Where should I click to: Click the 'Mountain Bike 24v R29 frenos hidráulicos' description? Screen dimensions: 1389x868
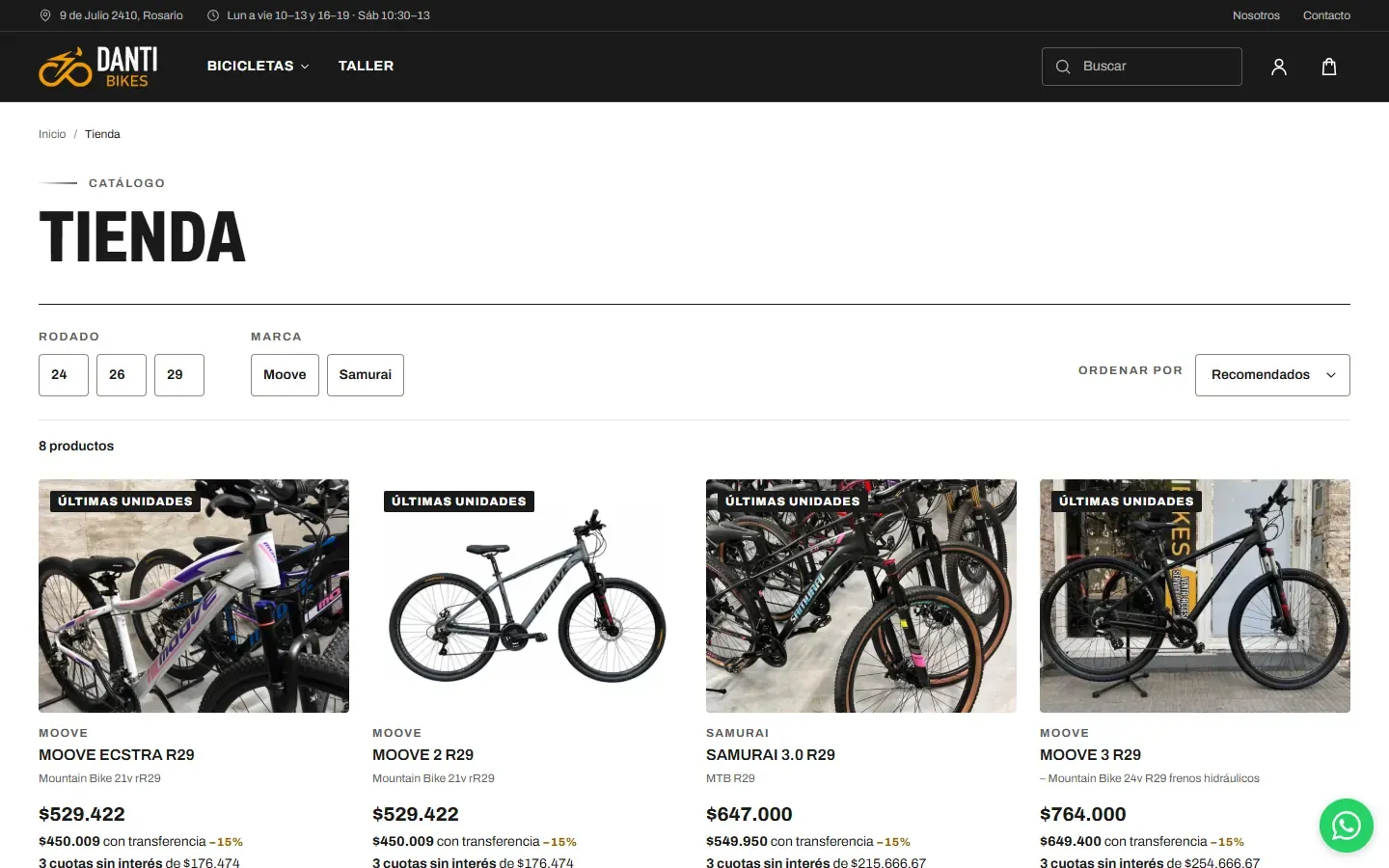(1150, 778)
